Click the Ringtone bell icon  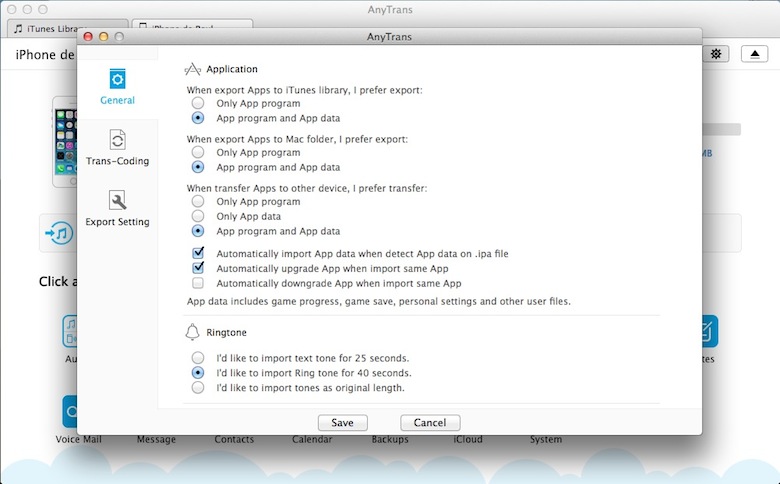(x=192, y=332)
